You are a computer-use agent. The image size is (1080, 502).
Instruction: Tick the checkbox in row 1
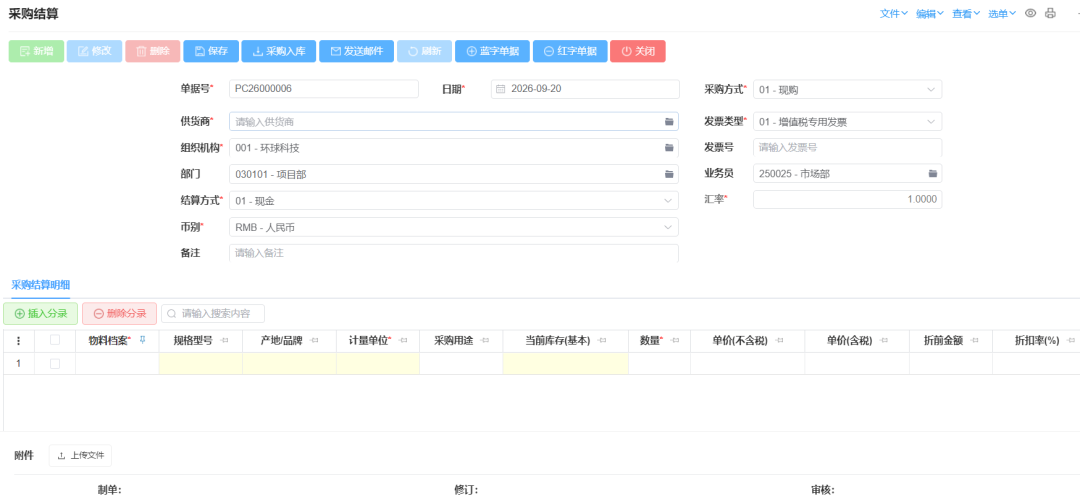(x=55, y=364)
